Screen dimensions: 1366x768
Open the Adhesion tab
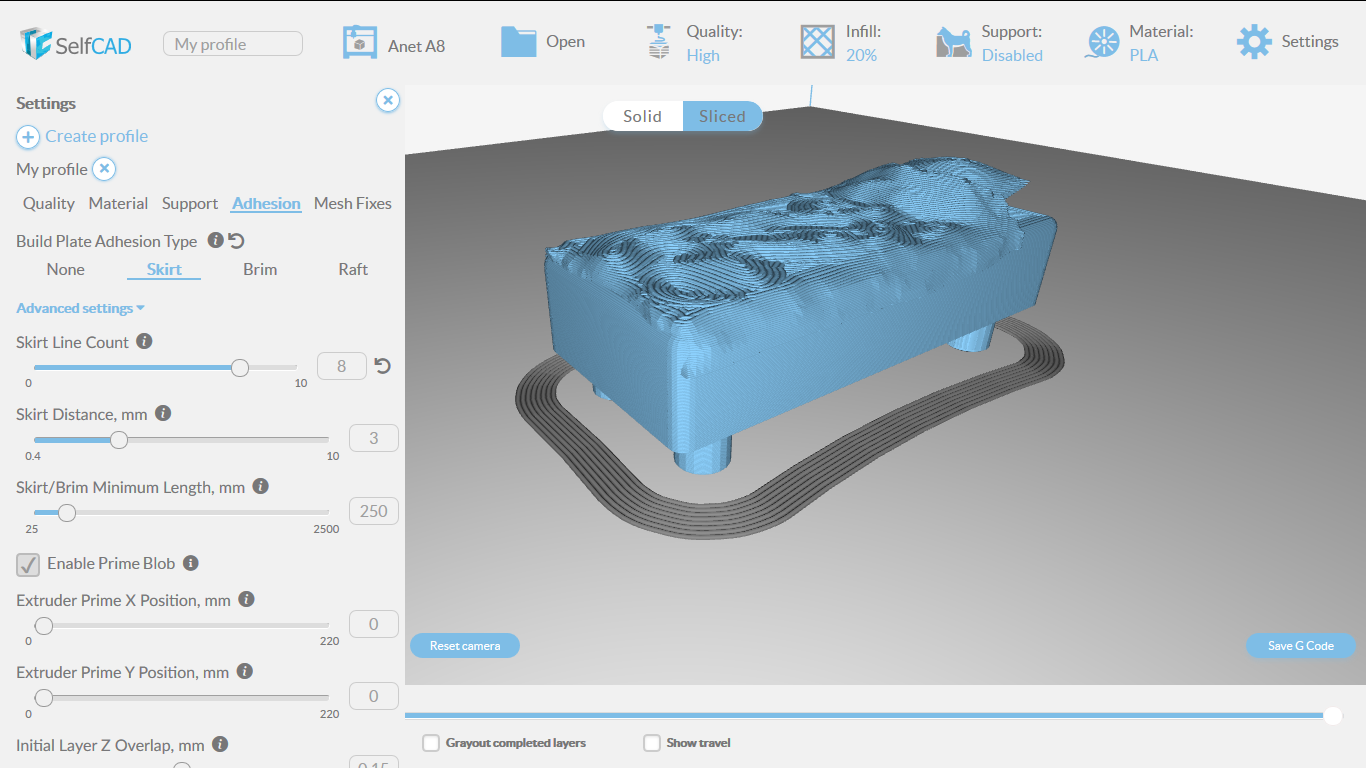[266, 203]
